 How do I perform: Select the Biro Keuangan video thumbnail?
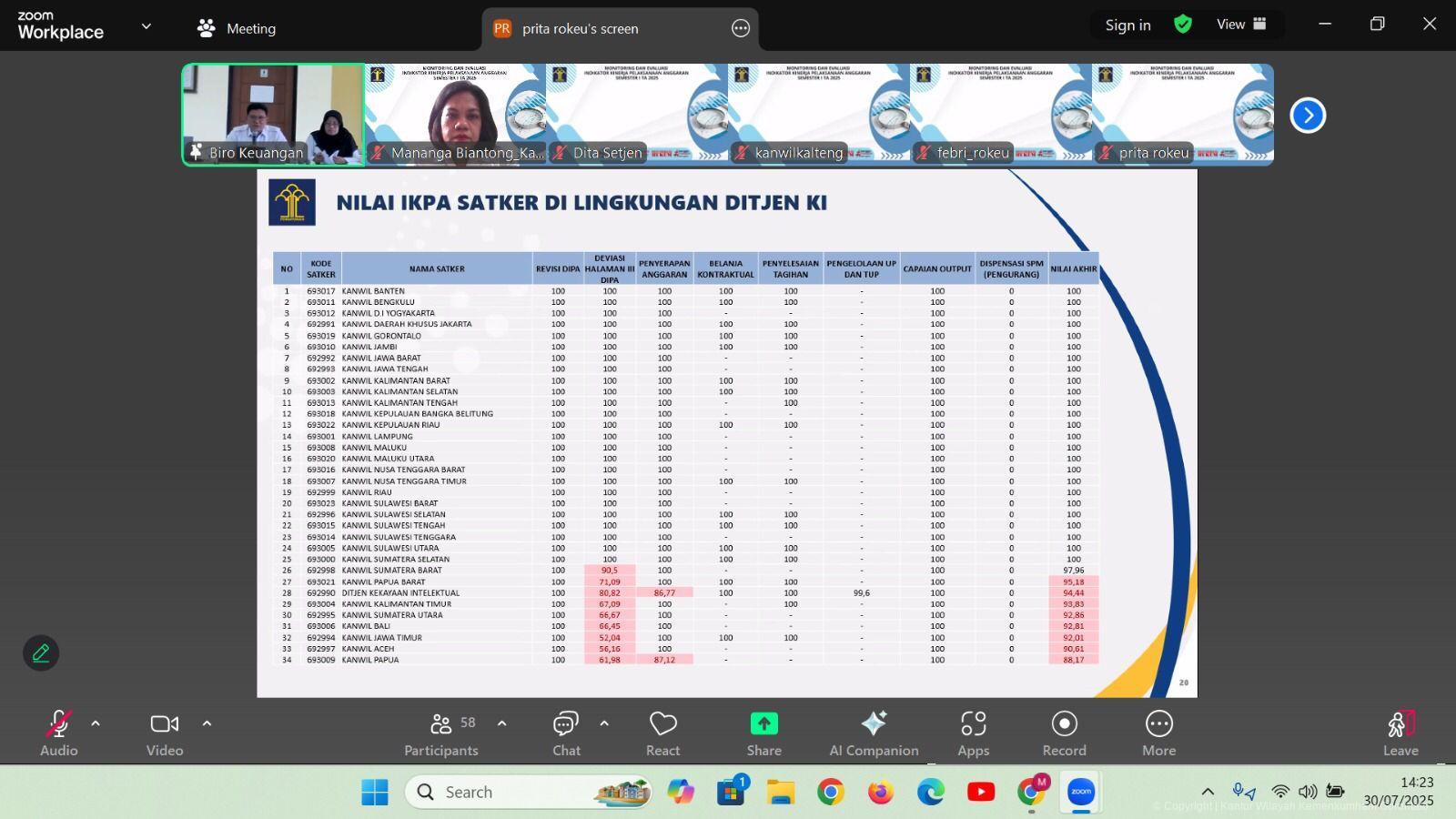coord(273,114)
